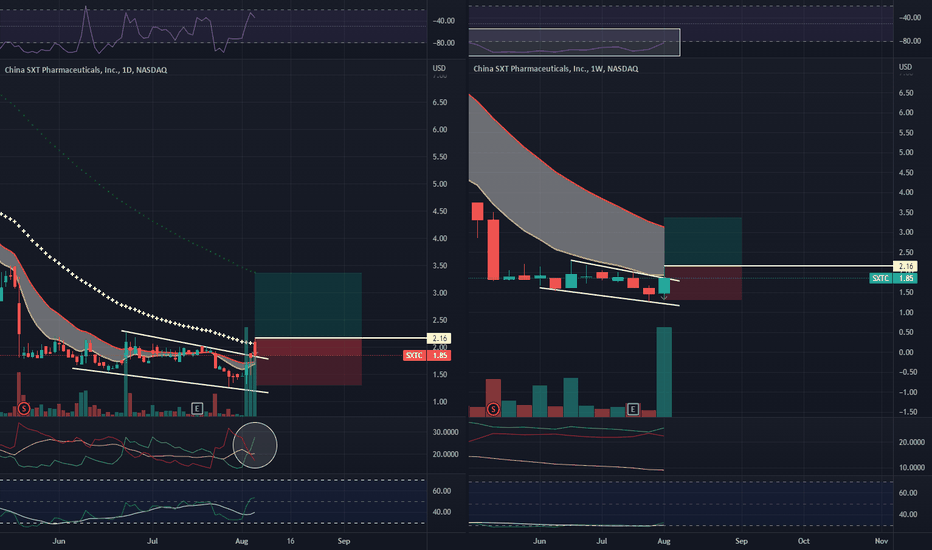
Task: Click the 1.00 level on the daily price axis
Action: click(x=440, y=402)
